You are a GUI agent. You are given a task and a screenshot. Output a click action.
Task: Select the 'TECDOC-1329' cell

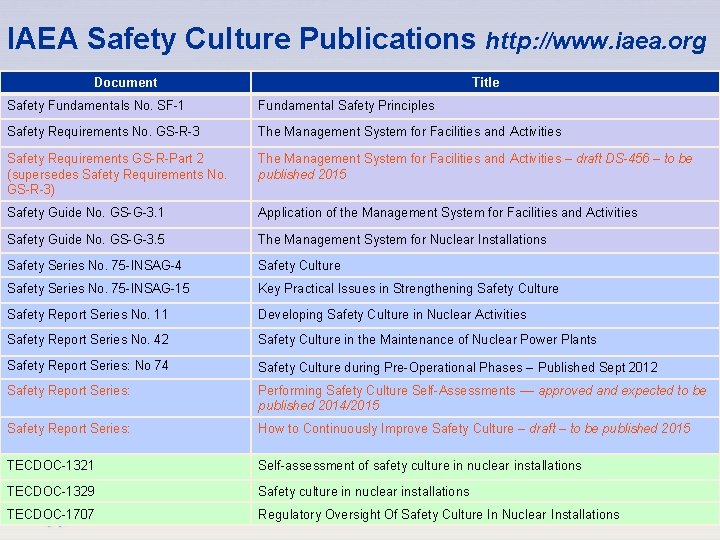[x=125, y=491]
